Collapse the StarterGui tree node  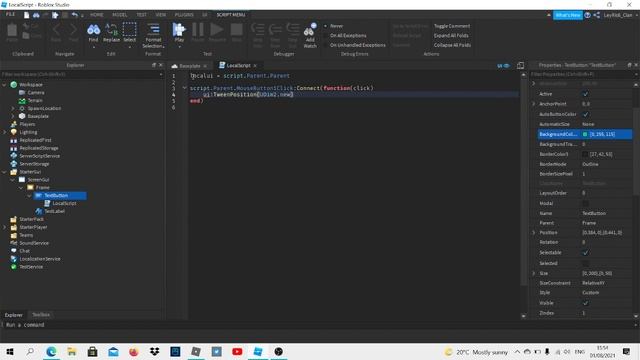point(4,172)
